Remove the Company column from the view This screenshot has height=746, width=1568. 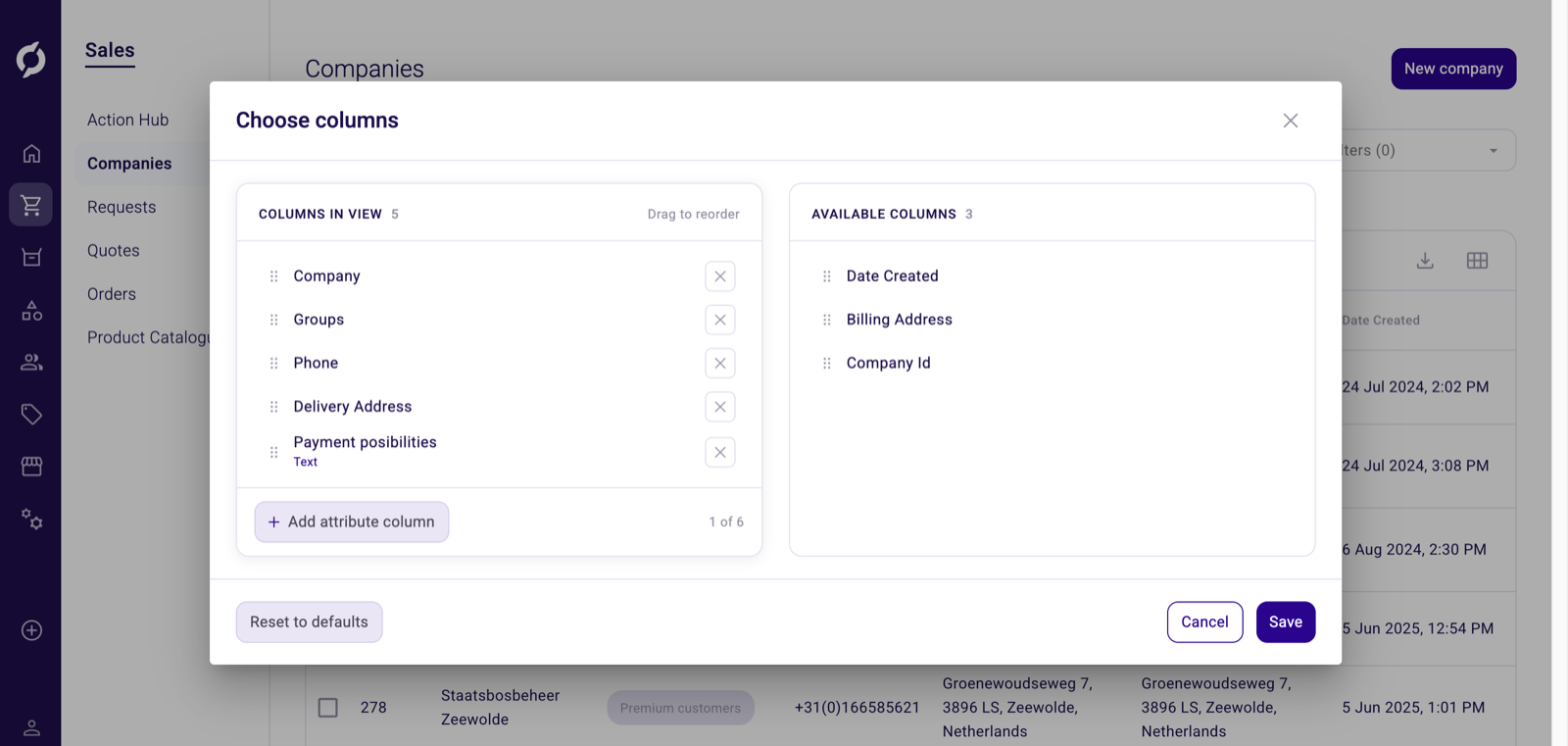(720, 276)
